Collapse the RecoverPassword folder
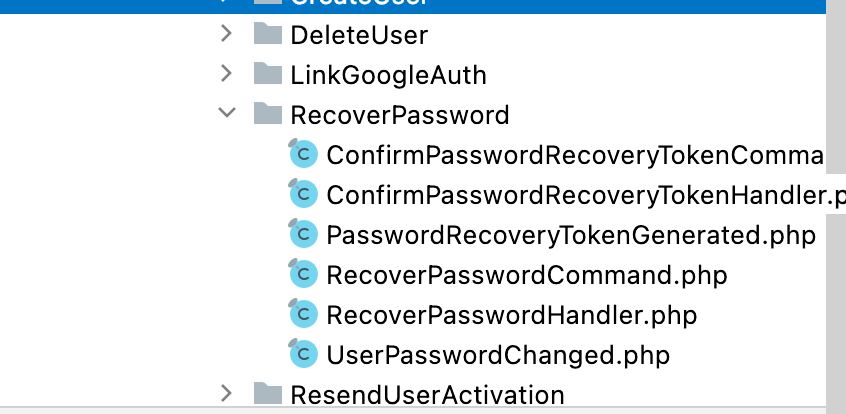846x414 pixels. point(227,113)
